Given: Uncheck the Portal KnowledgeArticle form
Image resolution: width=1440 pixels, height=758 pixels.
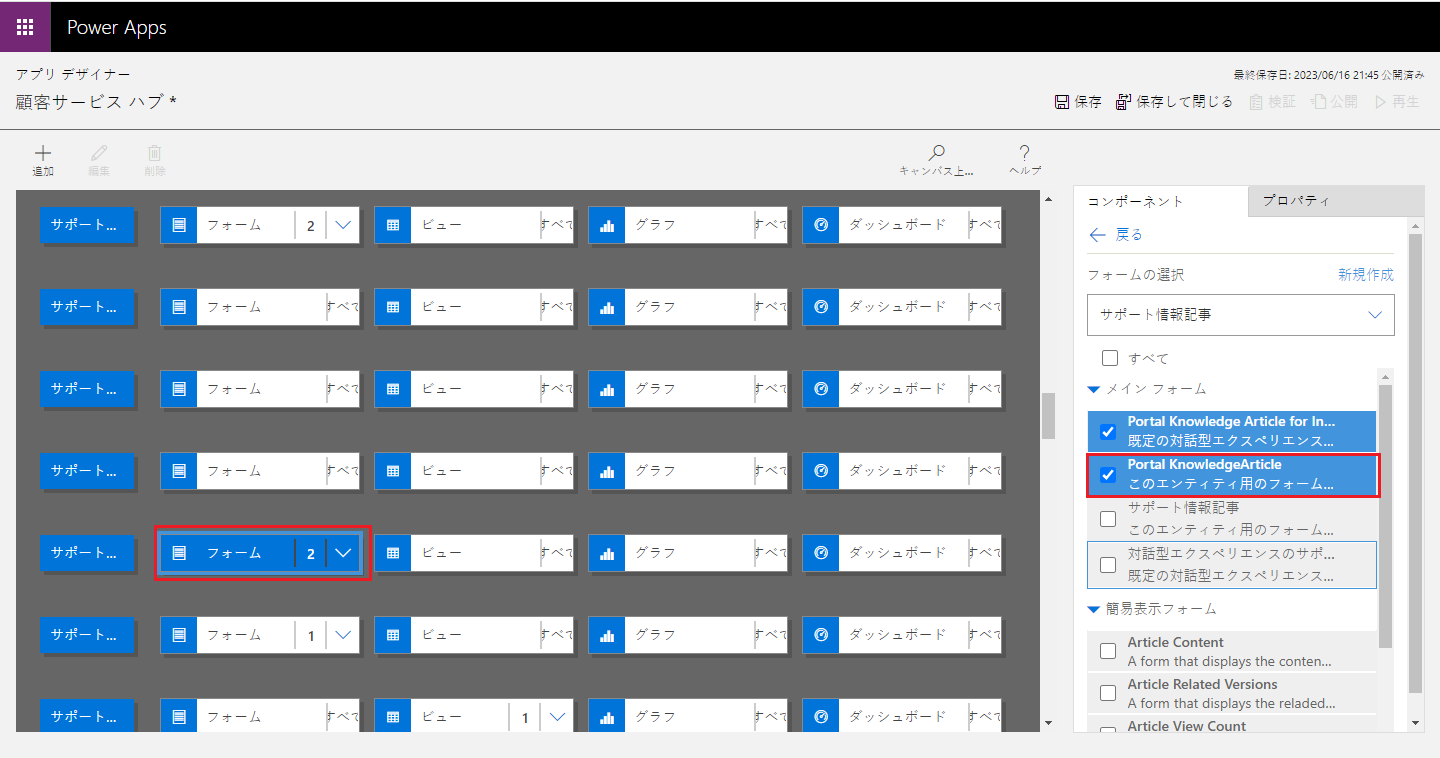Looking at the screenshot, I should [x=1108, y=474].
